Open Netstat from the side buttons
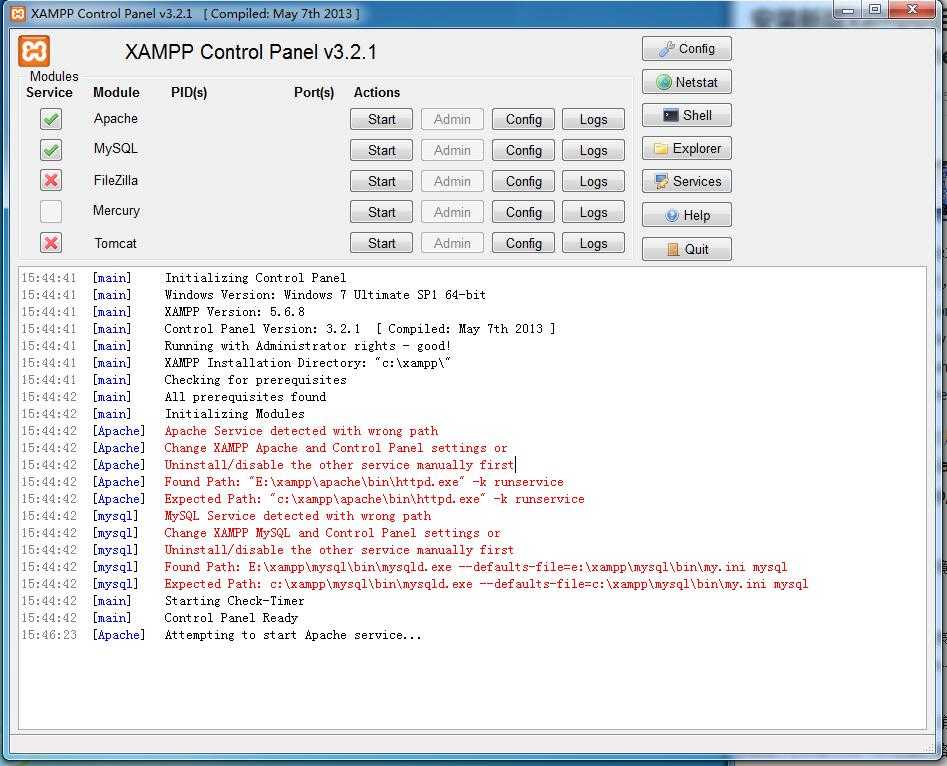 click(687, 82)
